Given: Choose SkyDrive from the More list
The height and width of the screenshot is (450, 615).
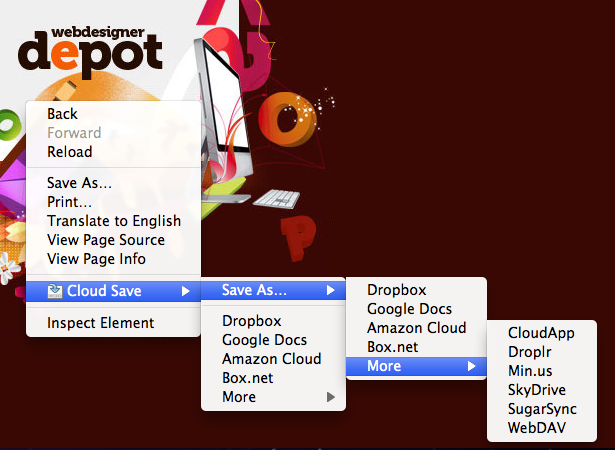Looking at the screenshot, I should [x=542, y=390].
